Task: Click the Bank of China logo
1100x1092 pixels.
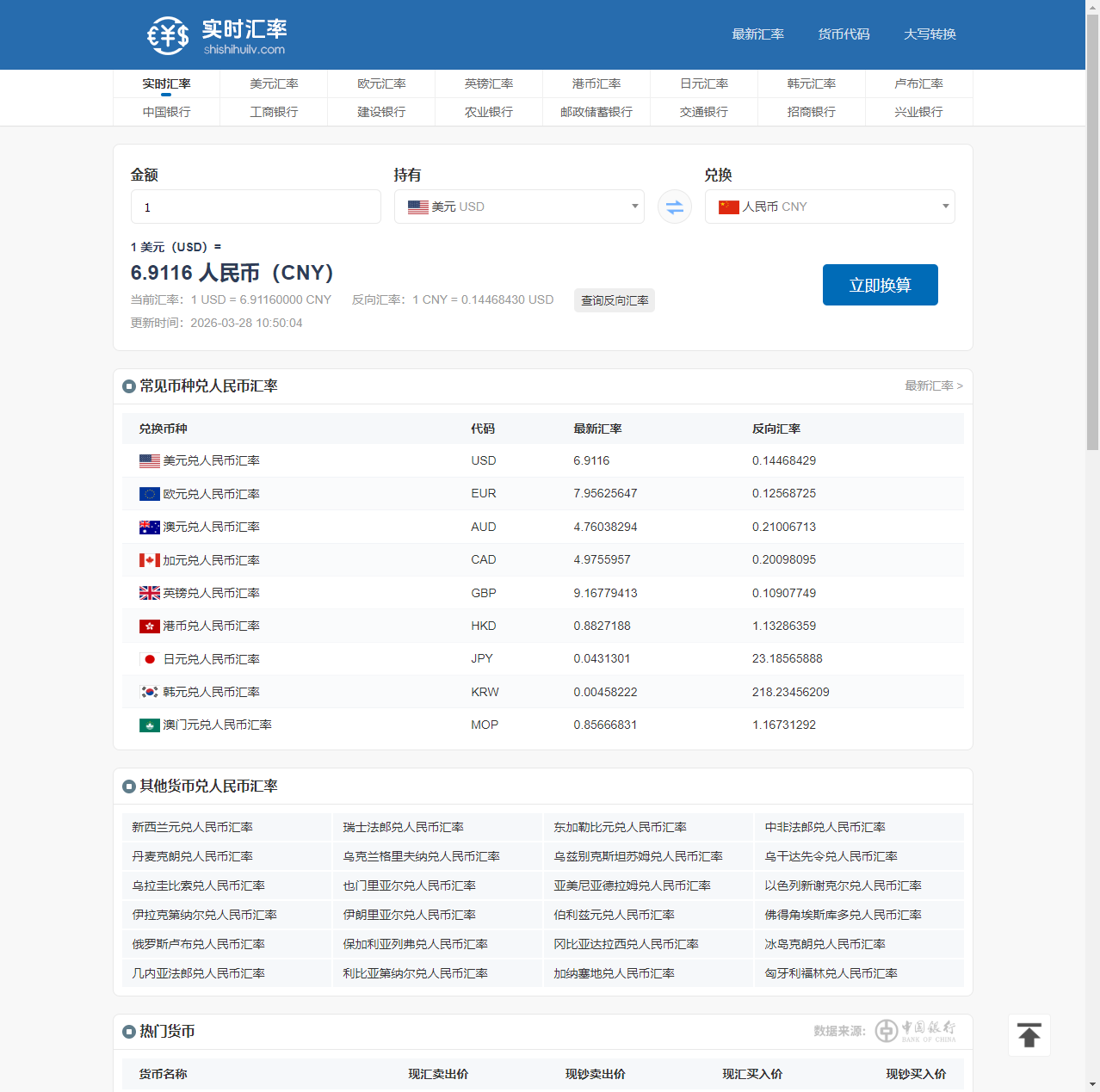Action: [x=918, y=1030]
